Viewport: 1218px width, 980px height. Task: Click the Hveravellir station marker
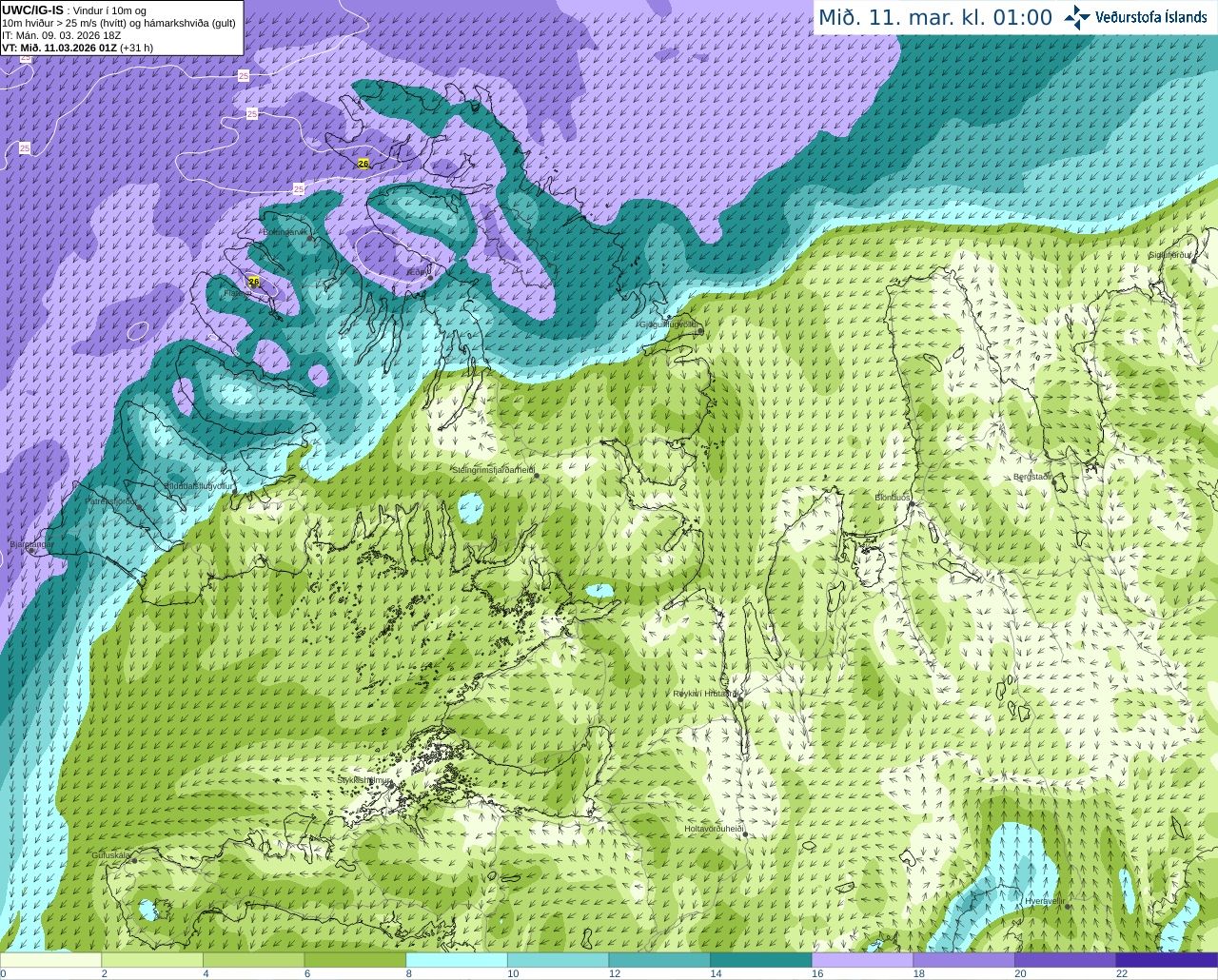(1068, 907)
